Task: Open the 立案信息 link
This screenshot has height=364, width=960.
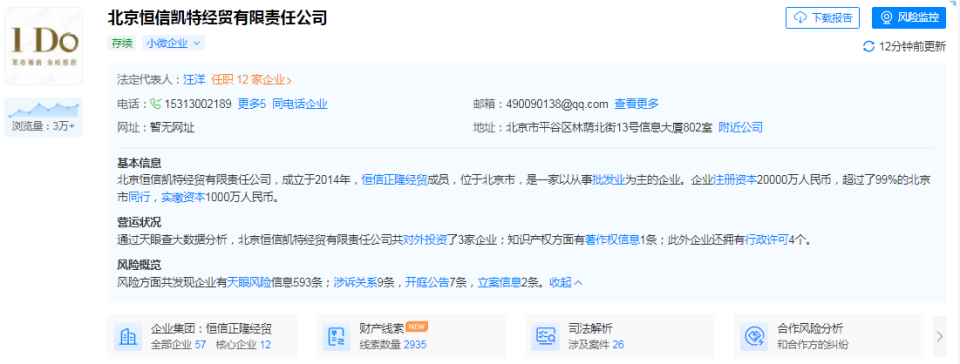Action: [500, 283]
